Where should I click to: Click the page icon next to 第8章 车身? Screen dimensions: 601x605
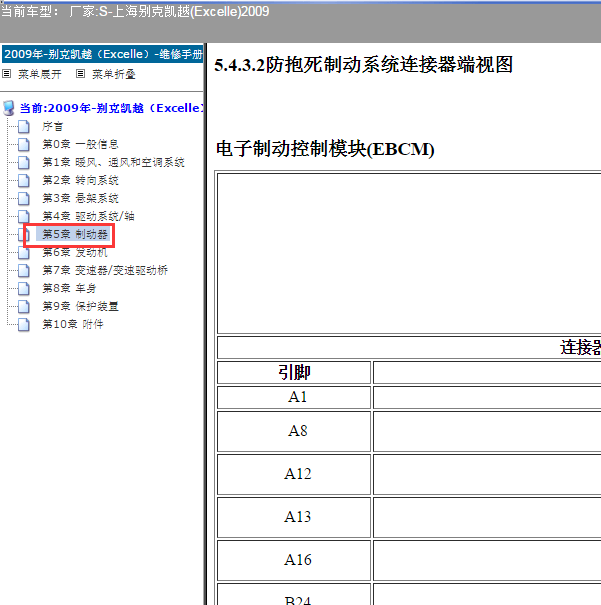click(24, 289)
